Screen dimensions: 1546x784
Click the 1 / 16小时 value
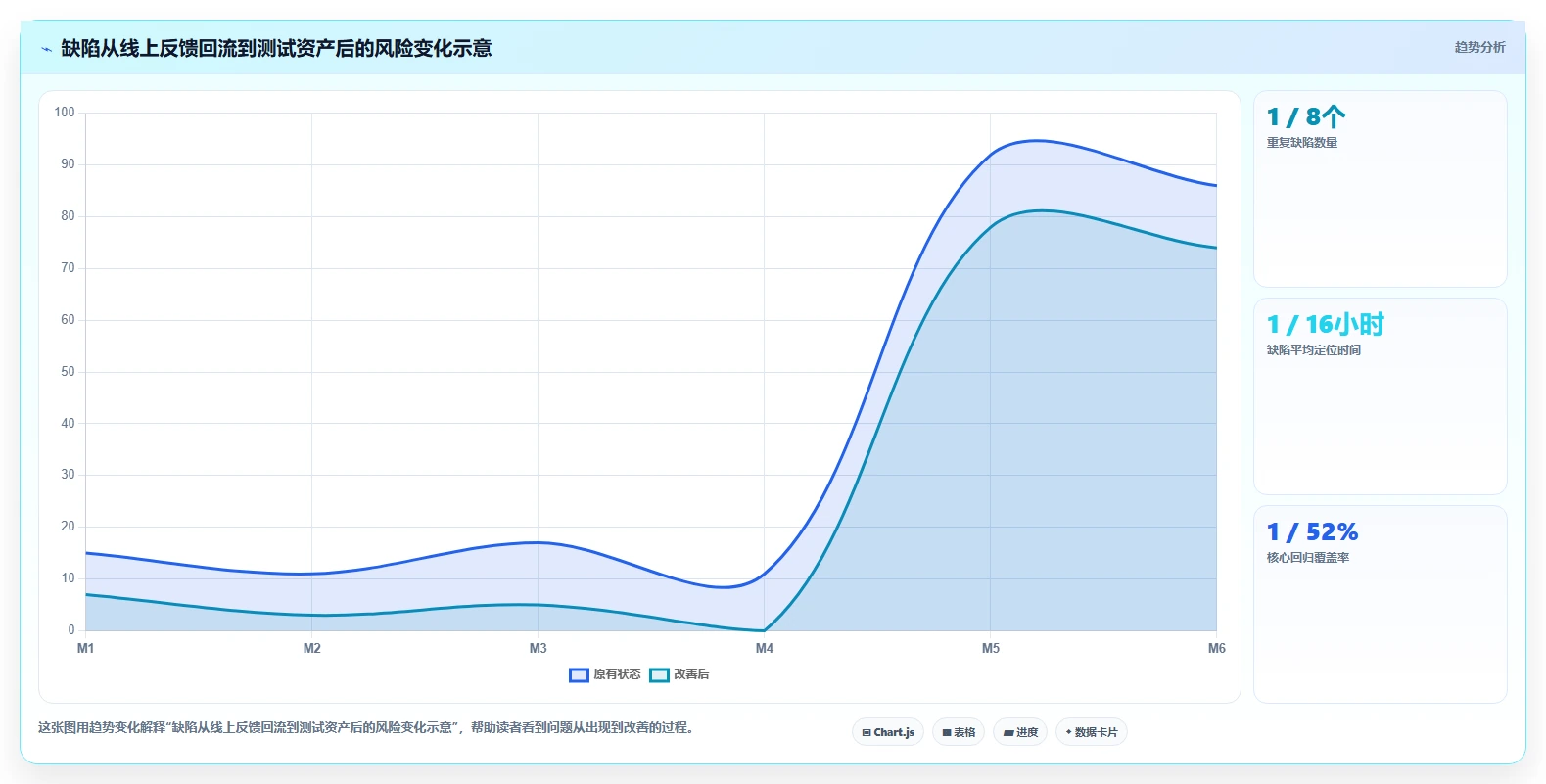click(1326, 325)
